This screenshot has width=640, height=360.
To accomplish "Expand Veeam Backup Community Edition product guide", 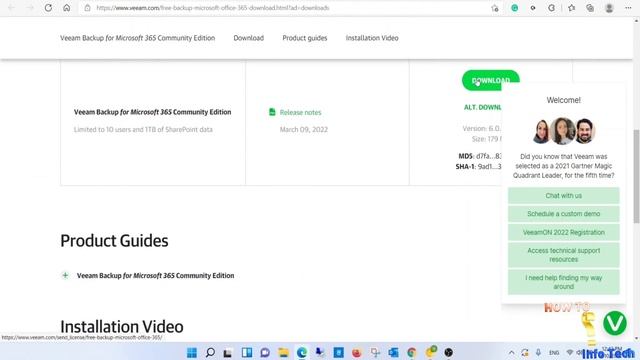I will point(65,276).
